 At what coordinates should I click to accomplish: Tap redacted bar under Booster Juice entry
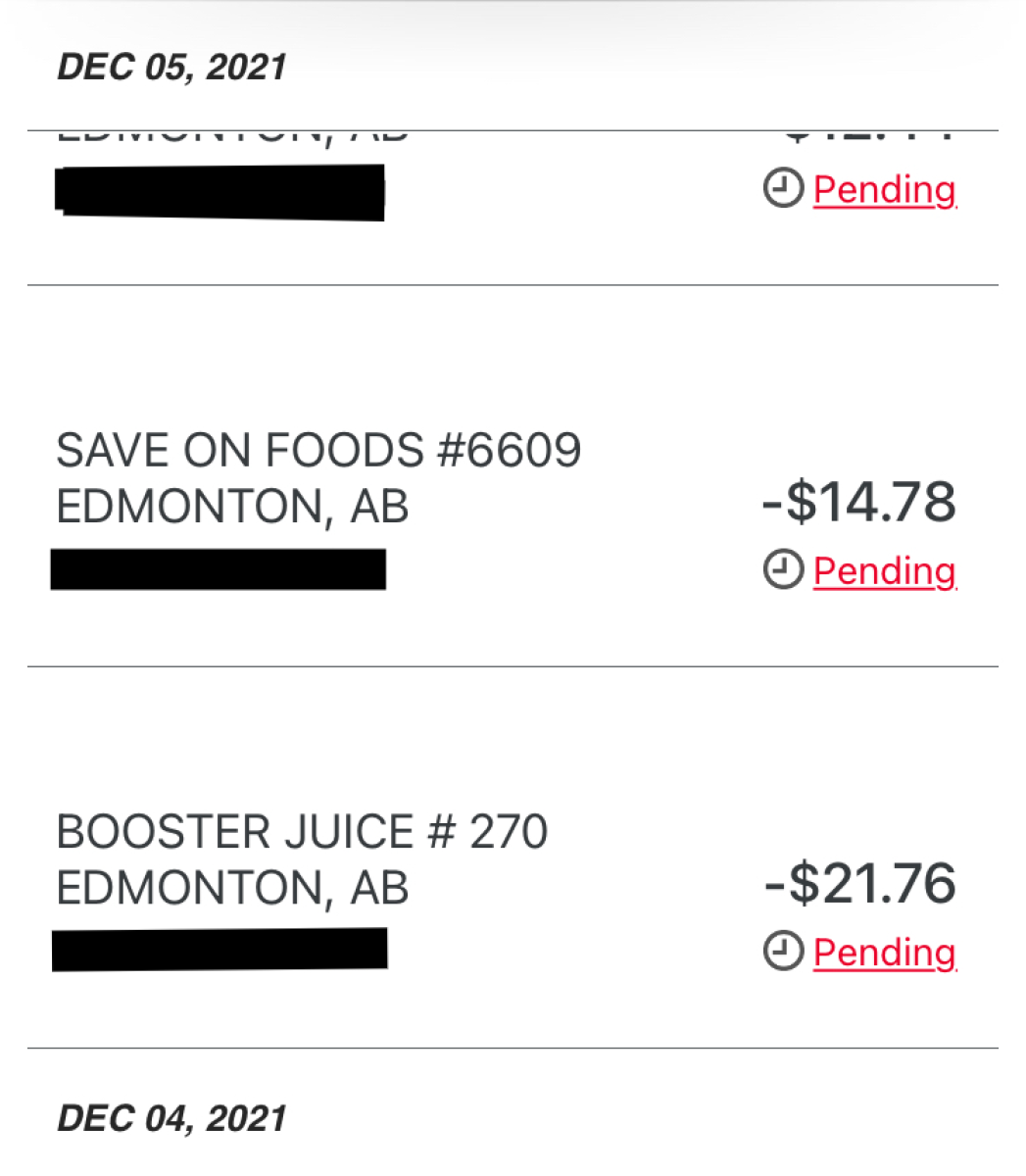pyautogui.click(x=220, y=950)
